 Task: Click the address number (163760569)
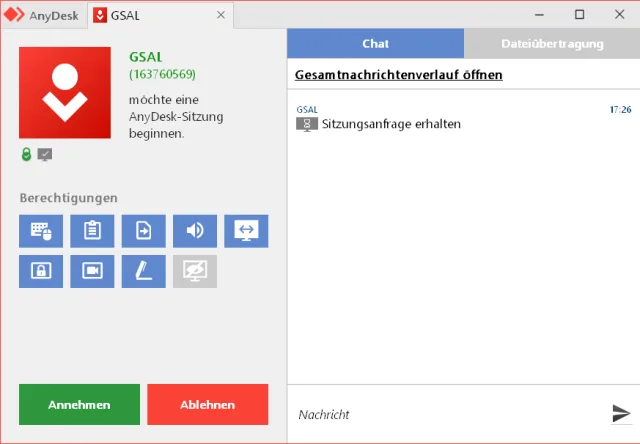162,74
